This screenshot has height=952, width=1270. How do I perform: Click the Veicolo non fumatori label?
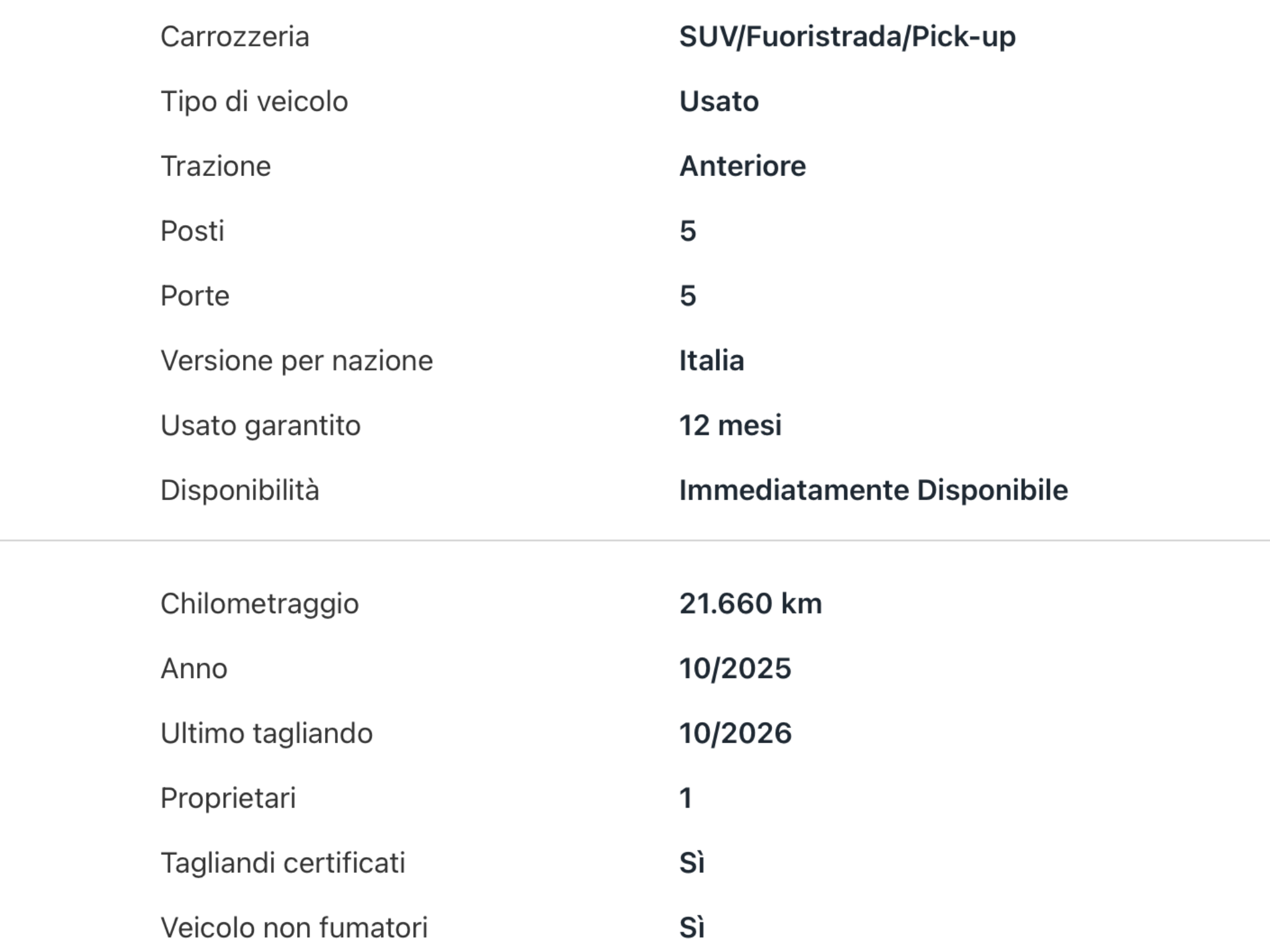[294, 928]
